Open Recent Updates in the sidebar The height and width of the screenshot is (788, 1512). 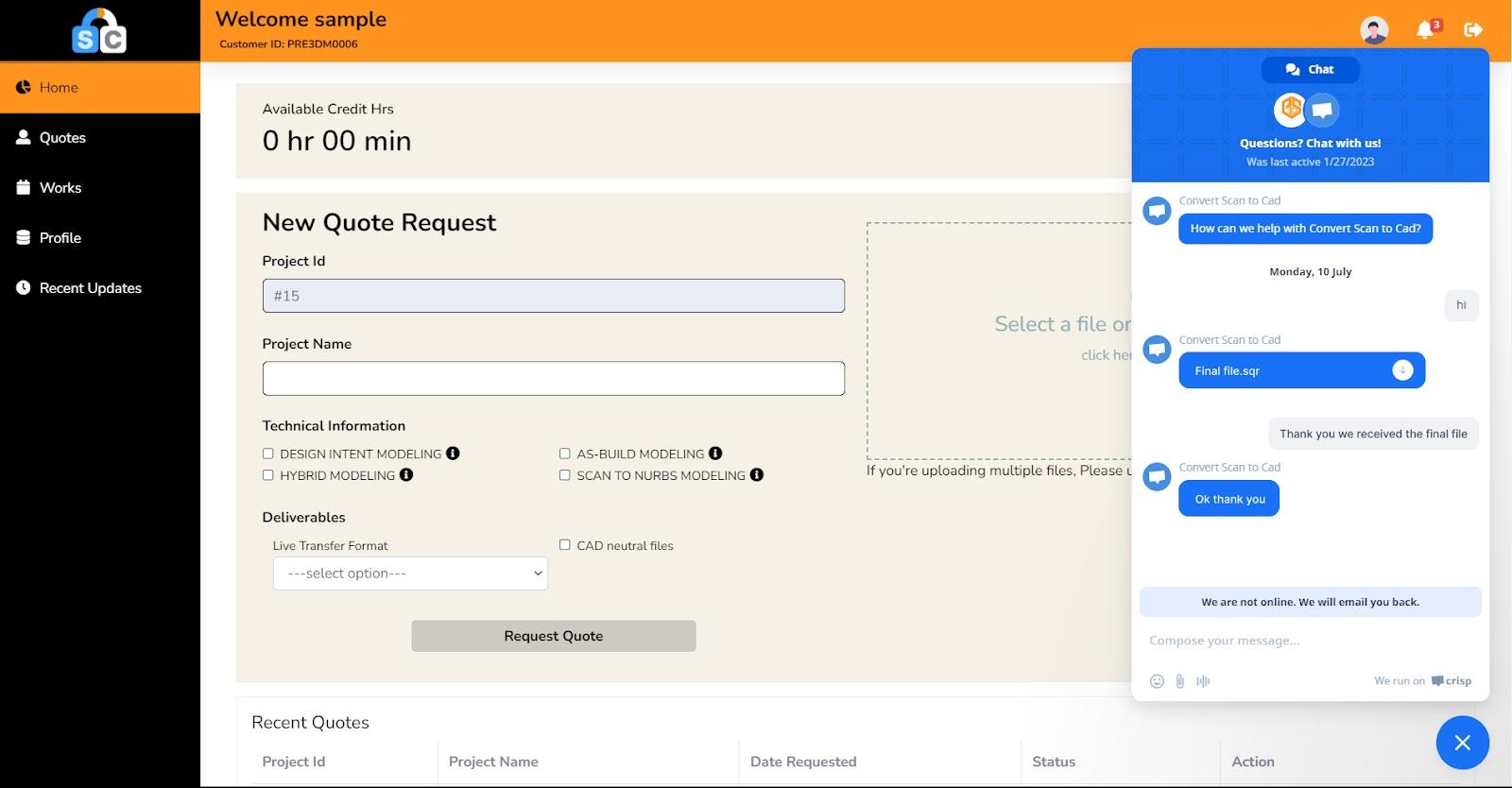[100, 288]
